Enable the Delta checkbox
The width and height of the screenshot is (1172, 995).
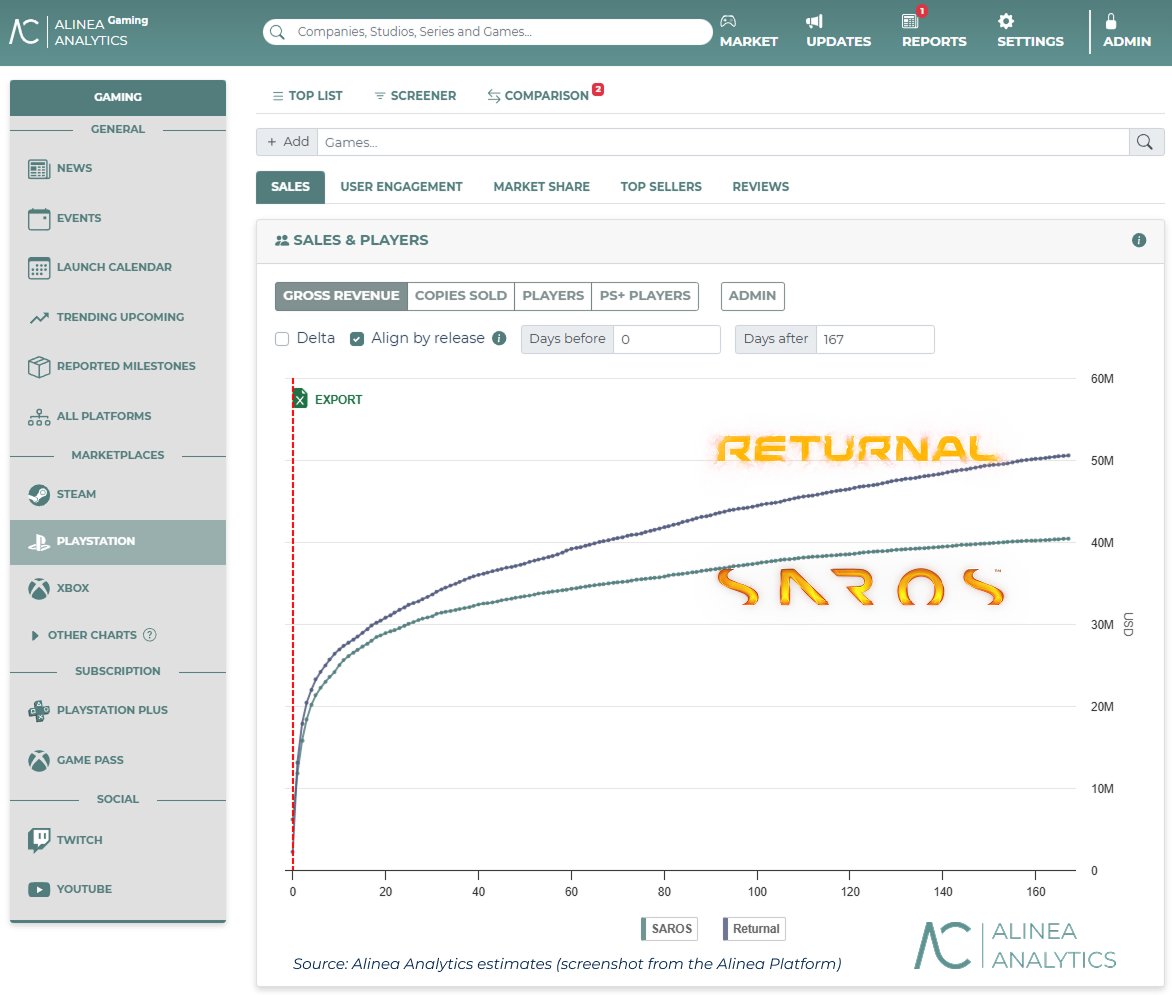[282, 339]
